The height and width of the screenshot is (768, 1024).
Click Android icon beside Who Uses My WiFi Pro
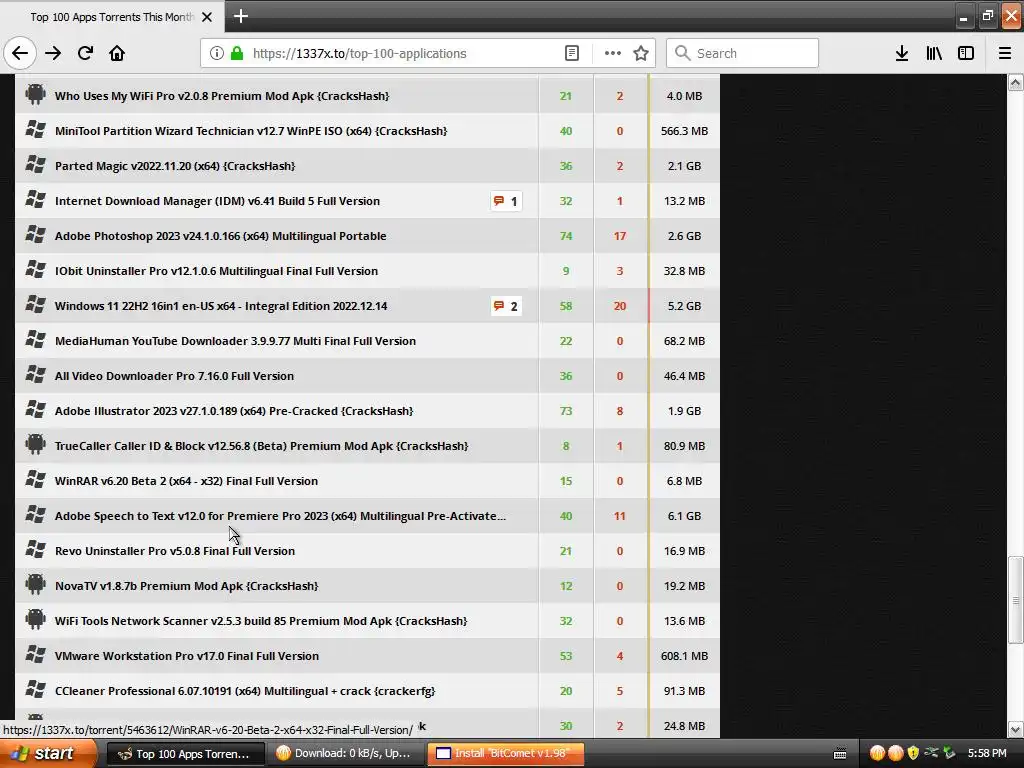click(35, 95)
